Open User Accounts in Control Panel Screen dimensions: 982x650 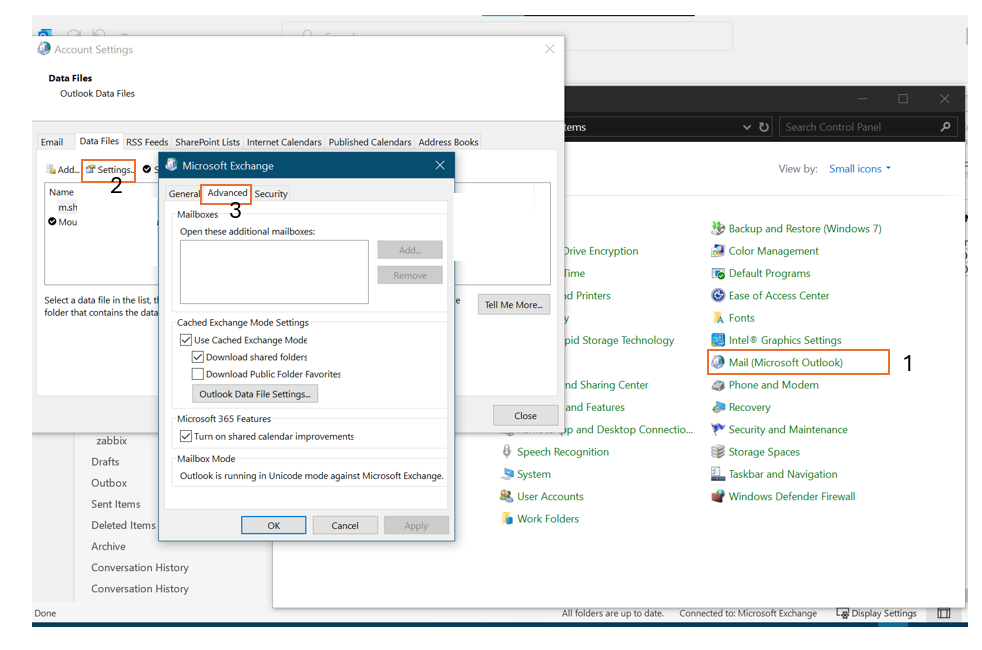[x=542, y=497]
